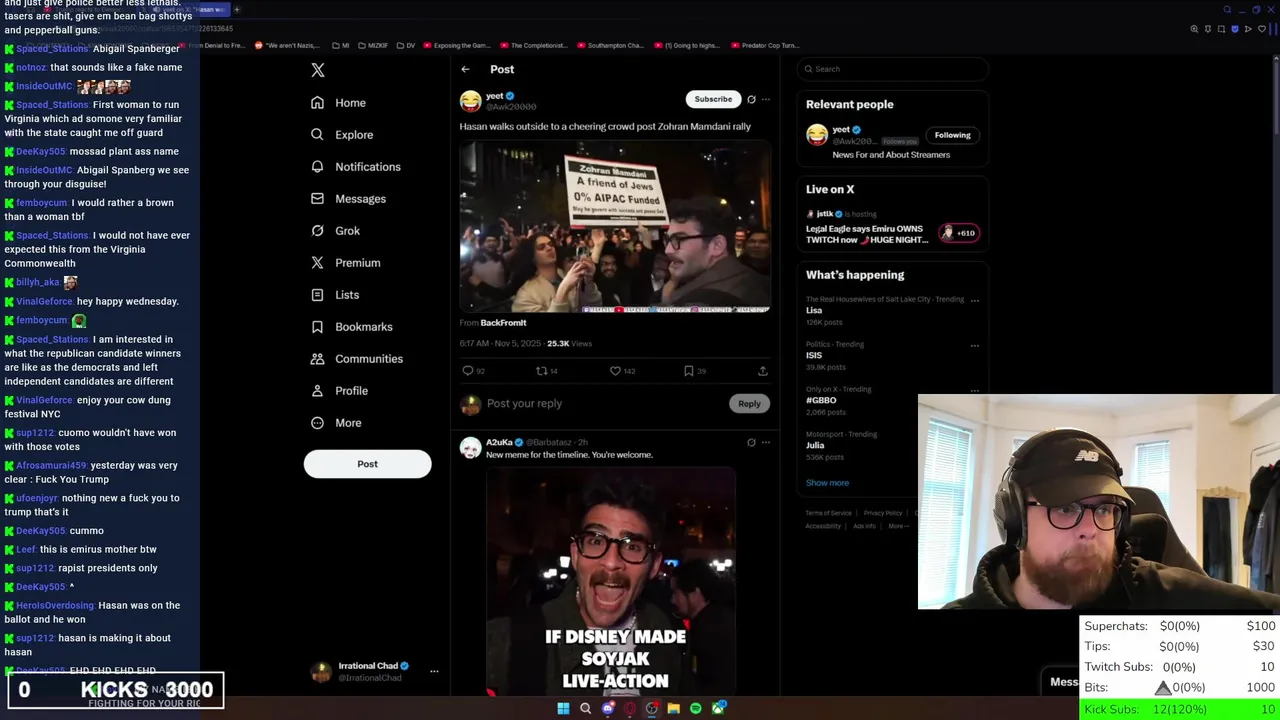
Task: Go back using the arrow beside Post
Action: tap(465, 69)
